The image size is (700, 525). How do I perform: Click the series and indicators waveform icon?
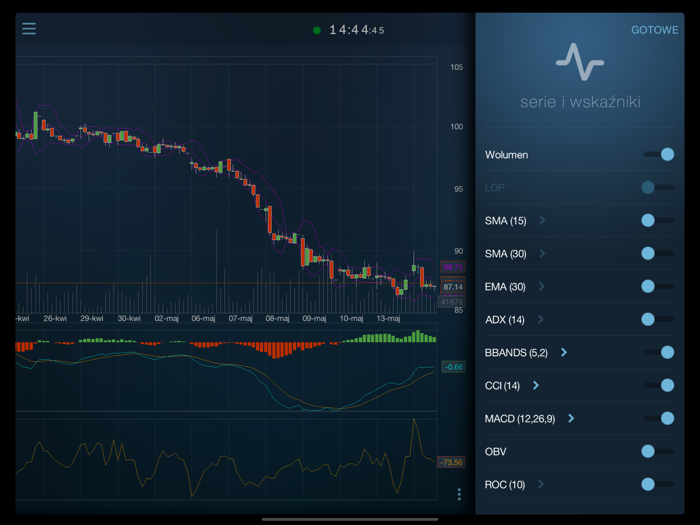(x=580, y=62)
